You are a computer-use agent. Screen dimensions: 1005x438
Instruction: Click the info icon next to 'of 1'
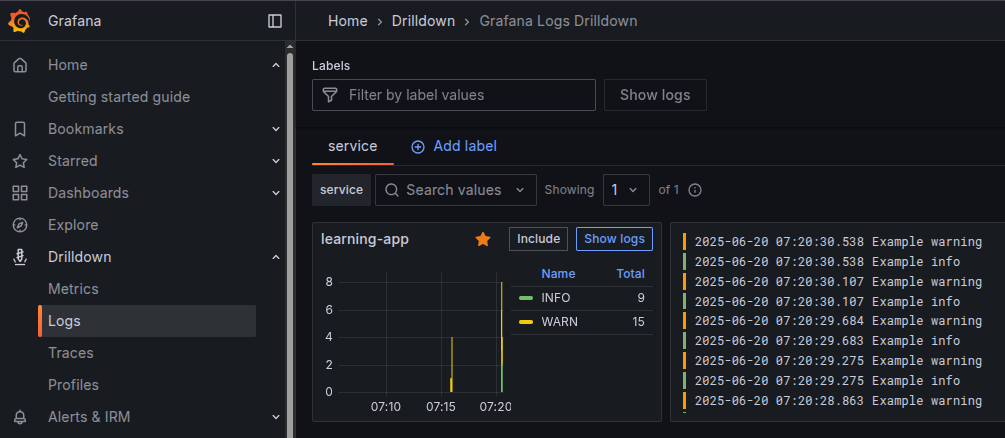pyautogui.click(x=695, y=190)
